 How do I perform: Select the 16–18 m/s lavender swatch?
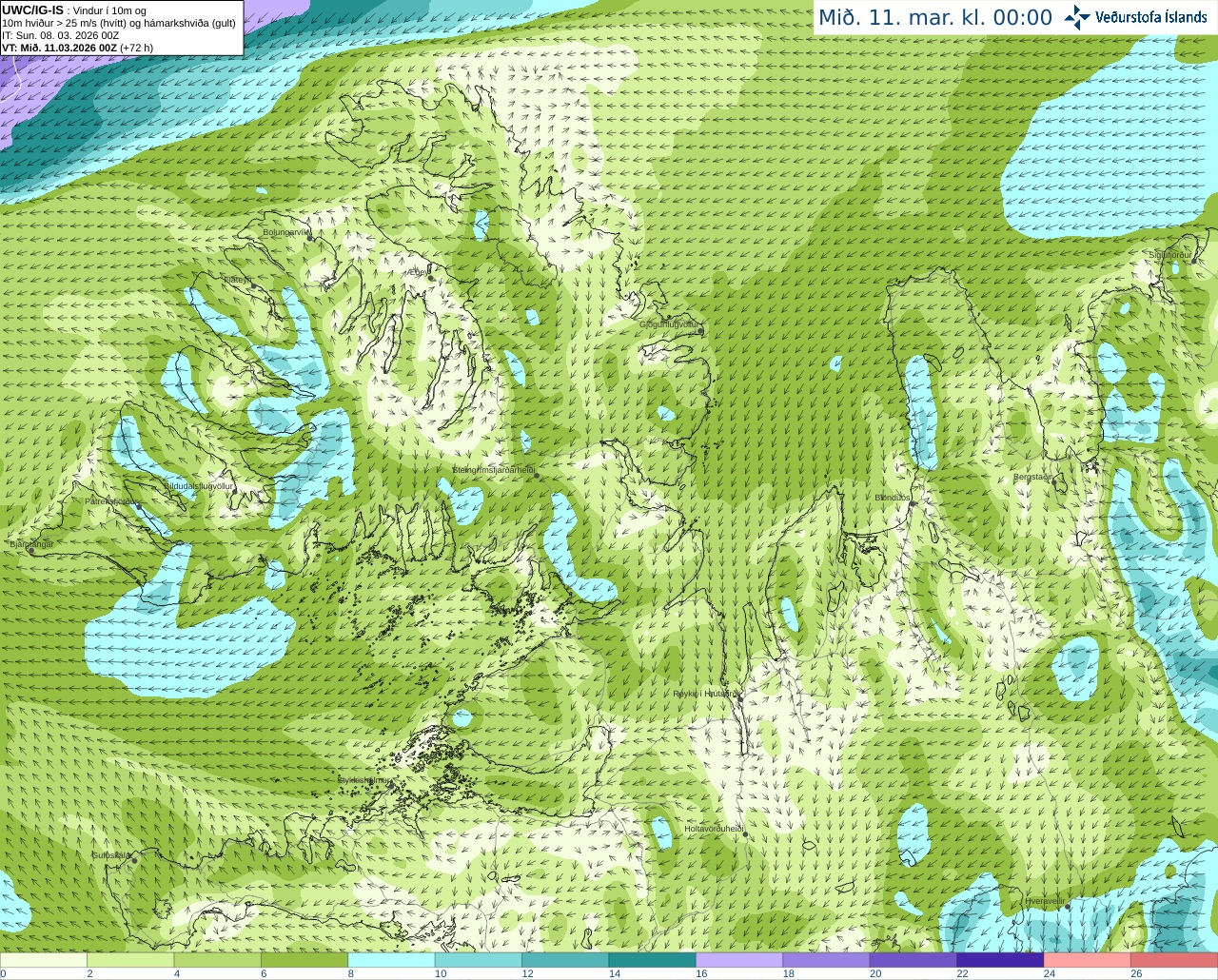tap(739, 960)
